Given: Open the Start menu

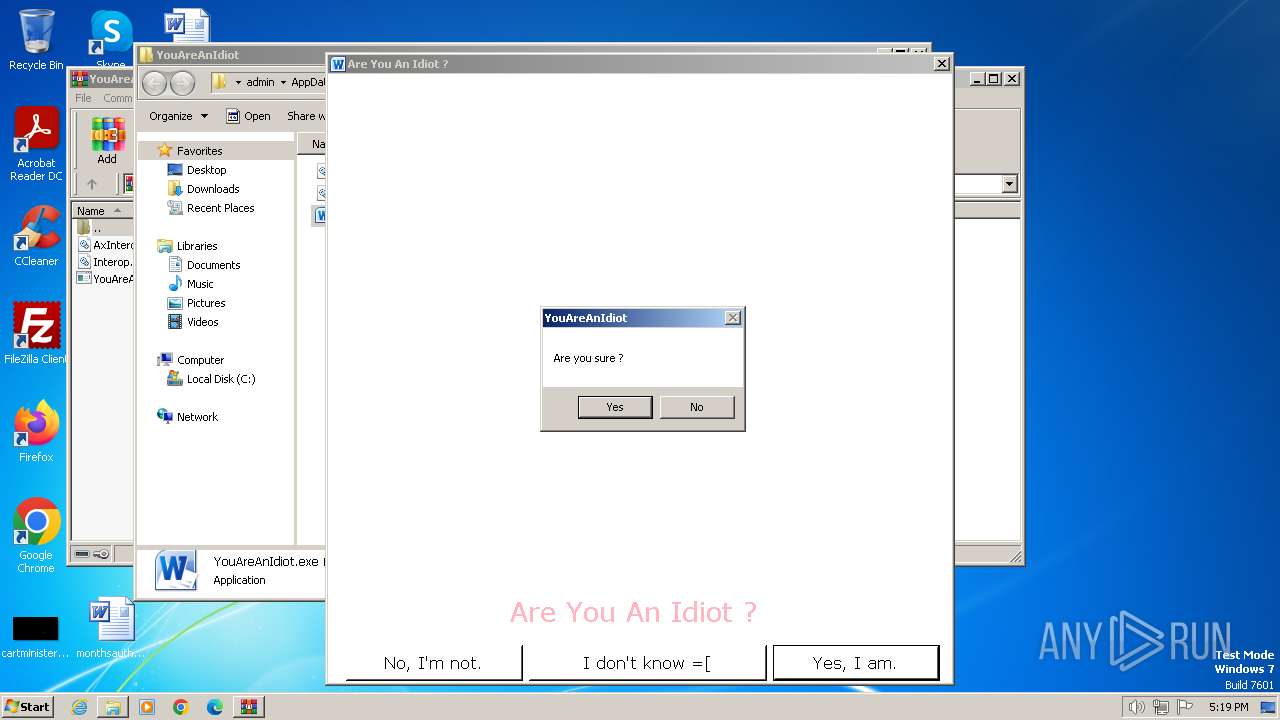Looking at the screenshot, I should (27, 707).
